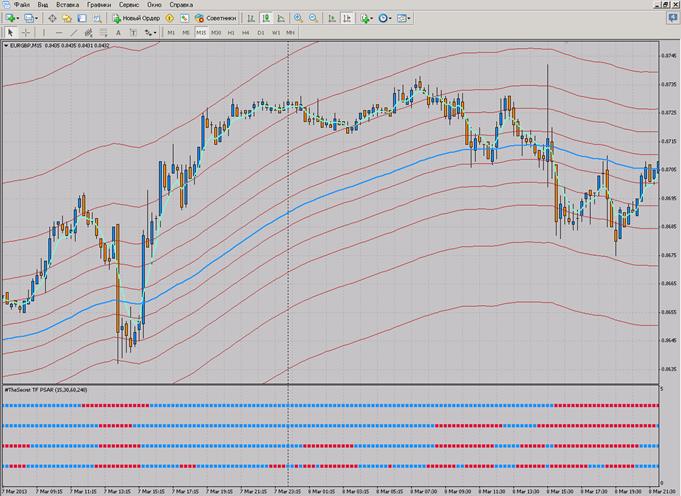Select the H1 timeframe
This screenshot has height=496, width=681.
pos(231,33)
